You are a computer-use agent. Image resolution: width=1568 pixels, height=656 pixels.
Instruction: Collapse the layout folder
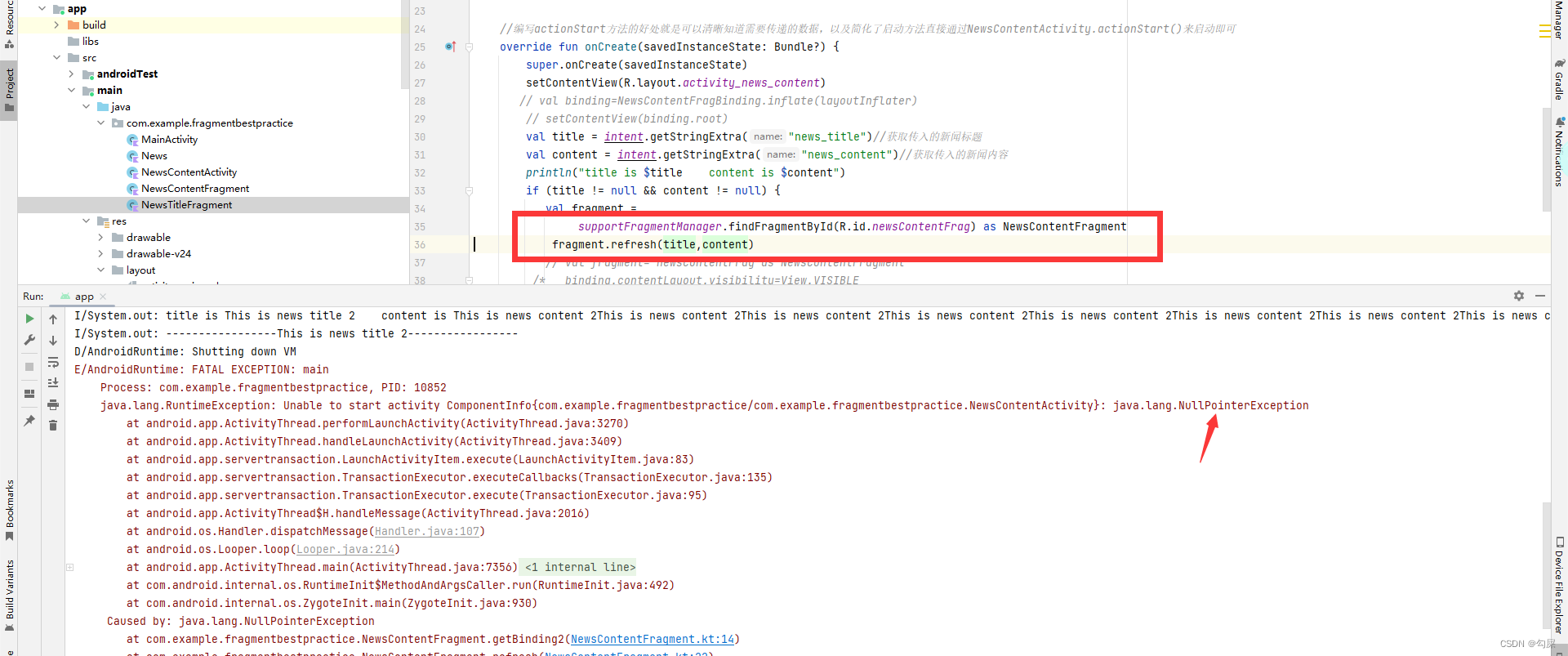tap(100, 270)
